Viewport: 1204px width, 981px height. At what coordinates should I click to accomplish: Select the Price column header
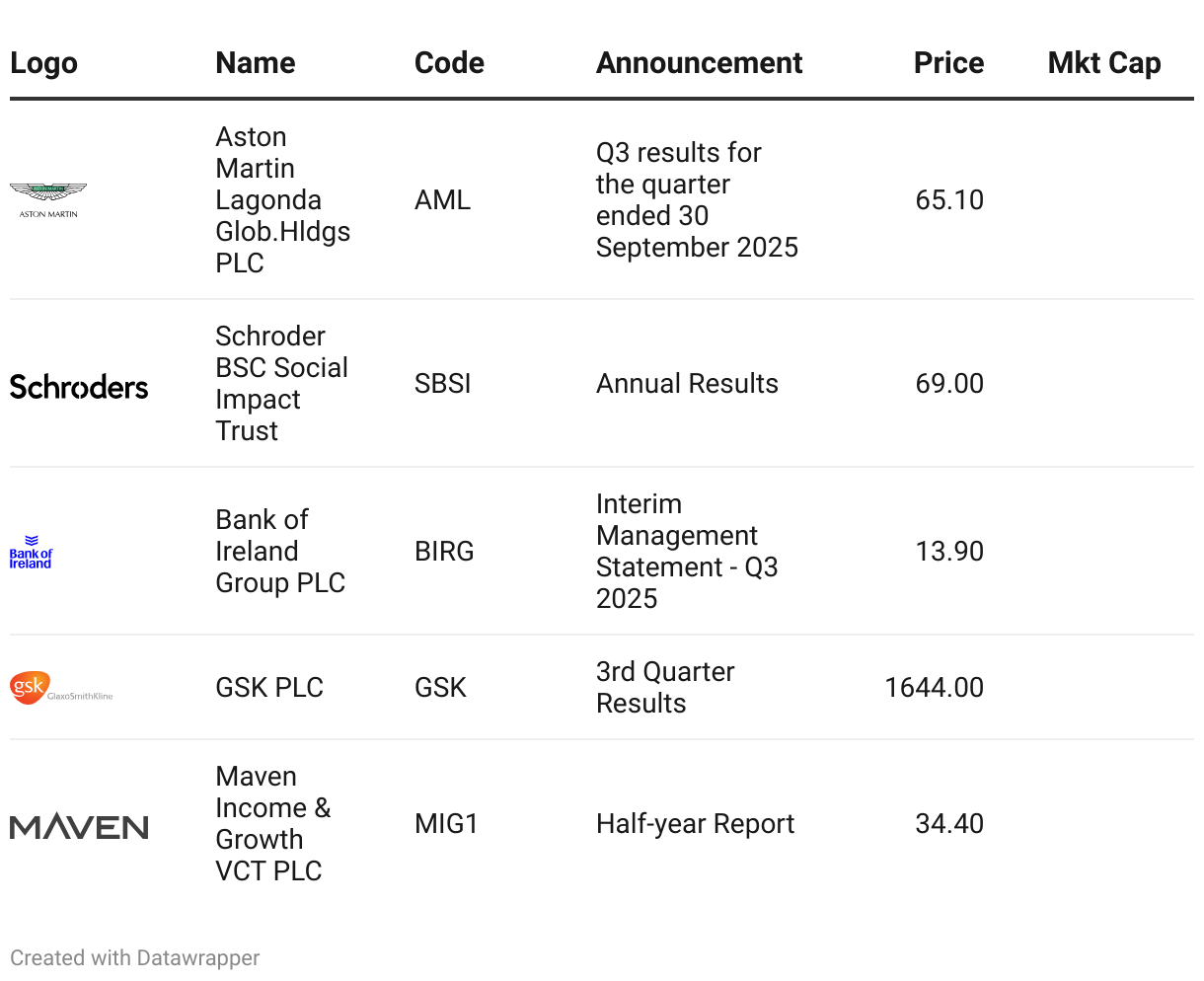coord(948,63)
